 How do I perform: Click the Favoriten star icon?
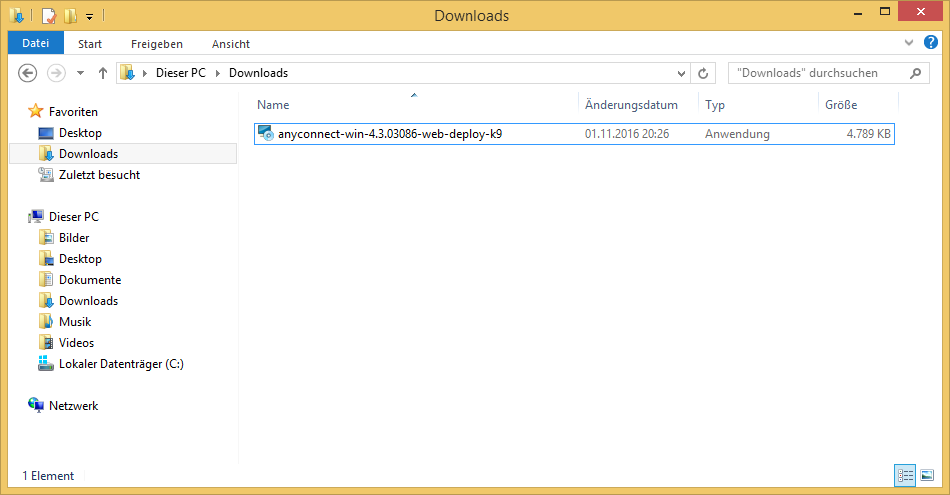pos(36,111)
